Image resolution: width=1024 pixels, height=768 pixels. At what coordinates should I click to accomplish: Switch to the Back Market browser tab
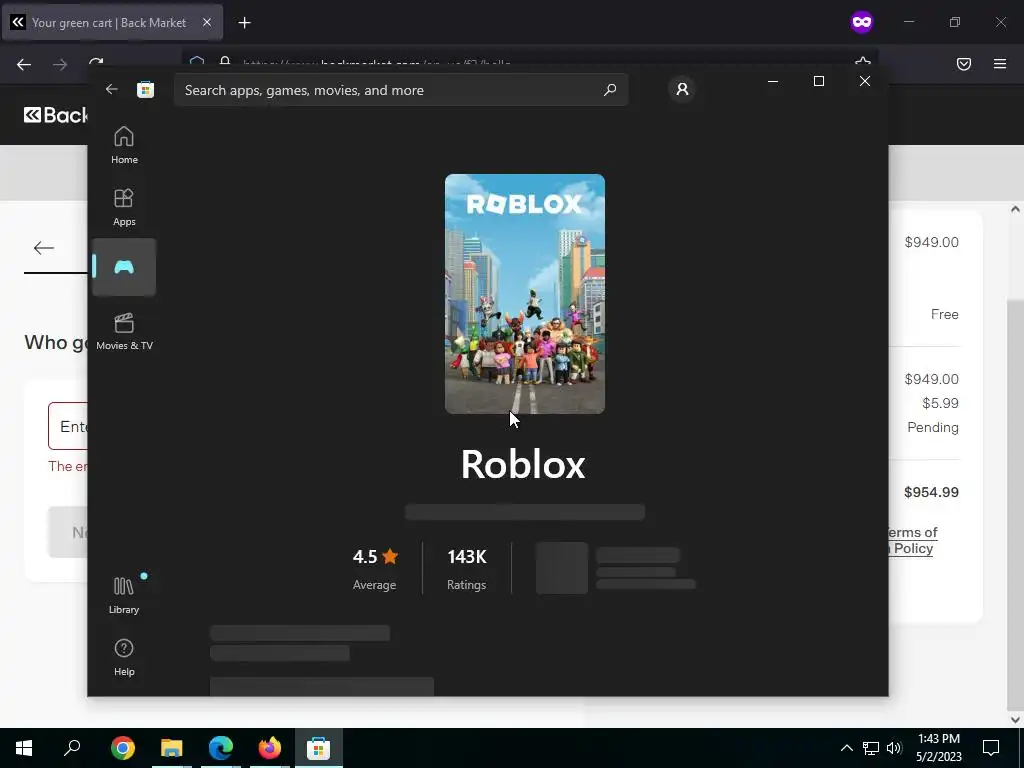pos(112,22)
